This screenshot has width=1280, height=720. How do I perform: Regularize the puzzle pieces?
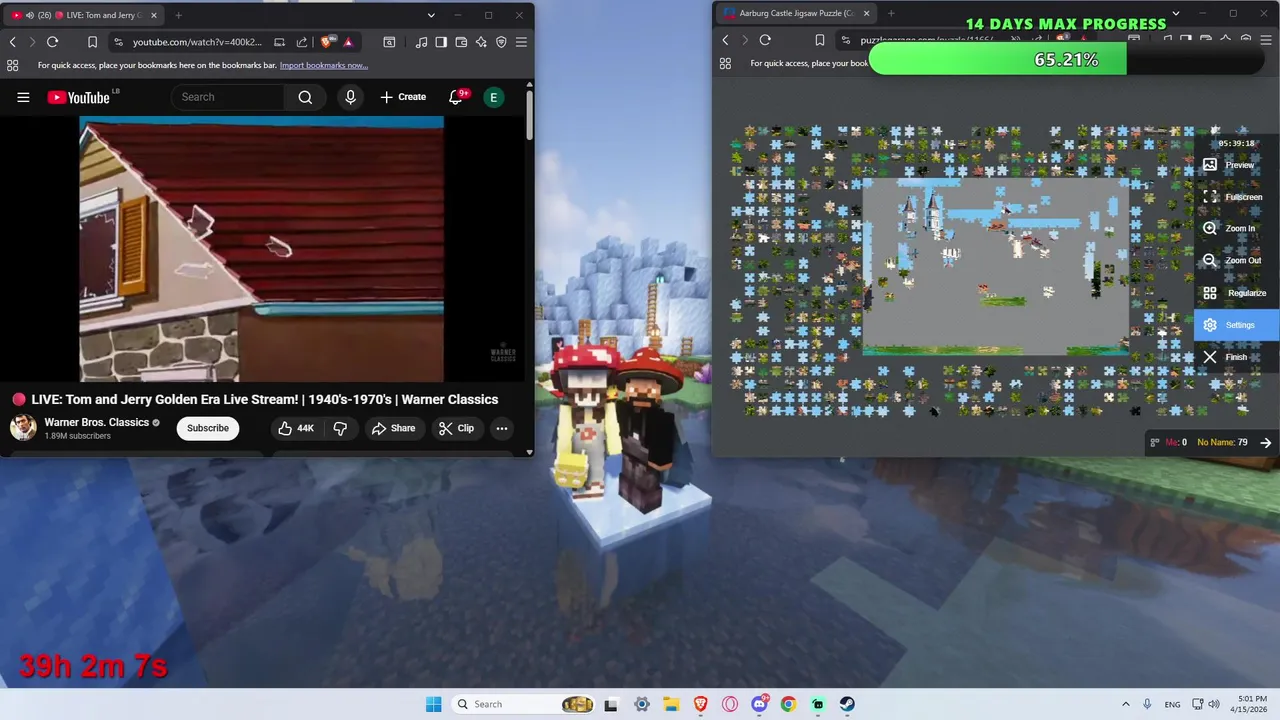tap(1237, 293)
